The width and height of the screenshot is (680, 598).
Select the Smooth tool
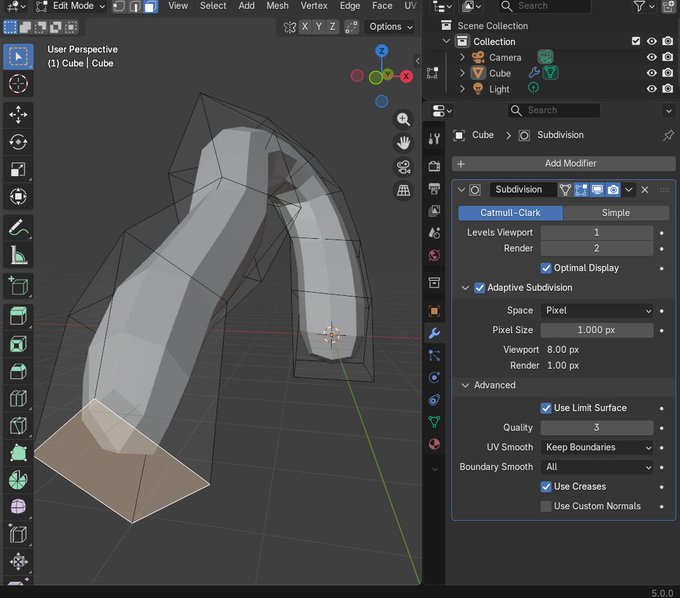click(18, 507)
